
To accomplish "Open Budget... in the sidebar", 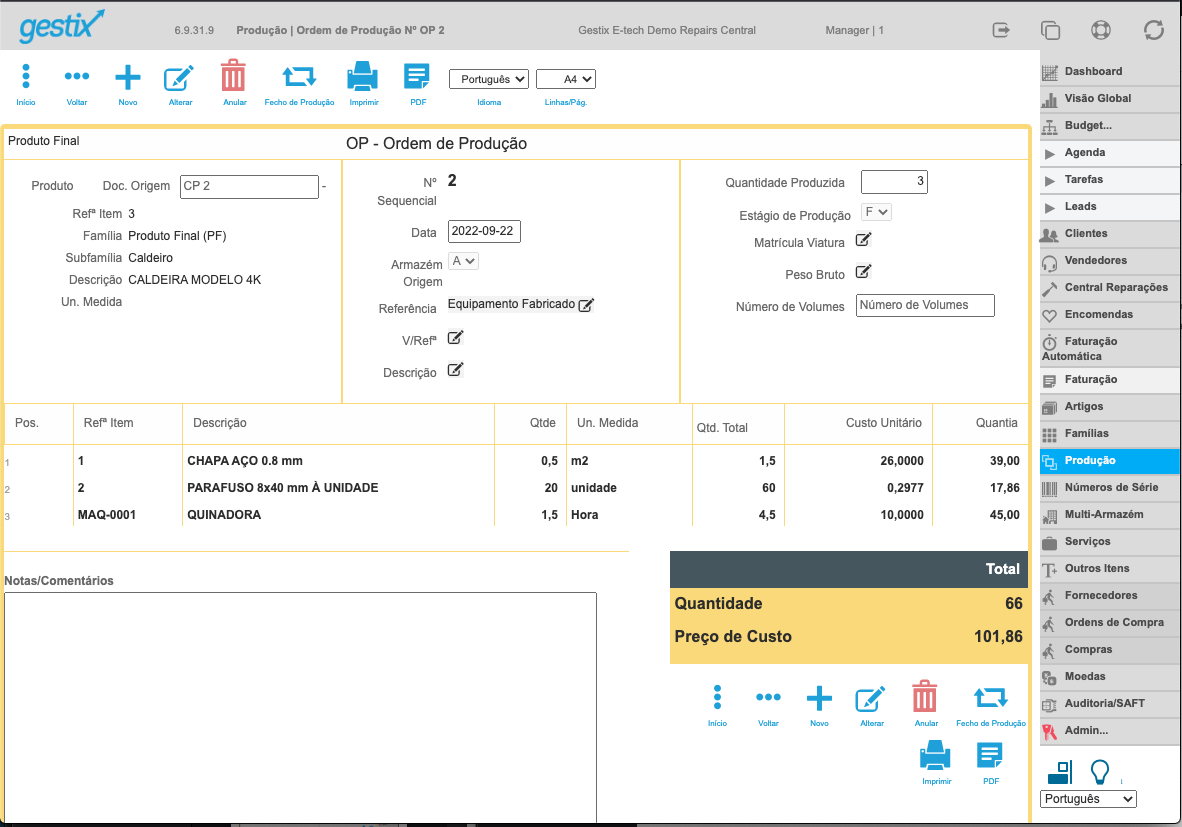I will pyautogui.click(x=1110, y=125).
